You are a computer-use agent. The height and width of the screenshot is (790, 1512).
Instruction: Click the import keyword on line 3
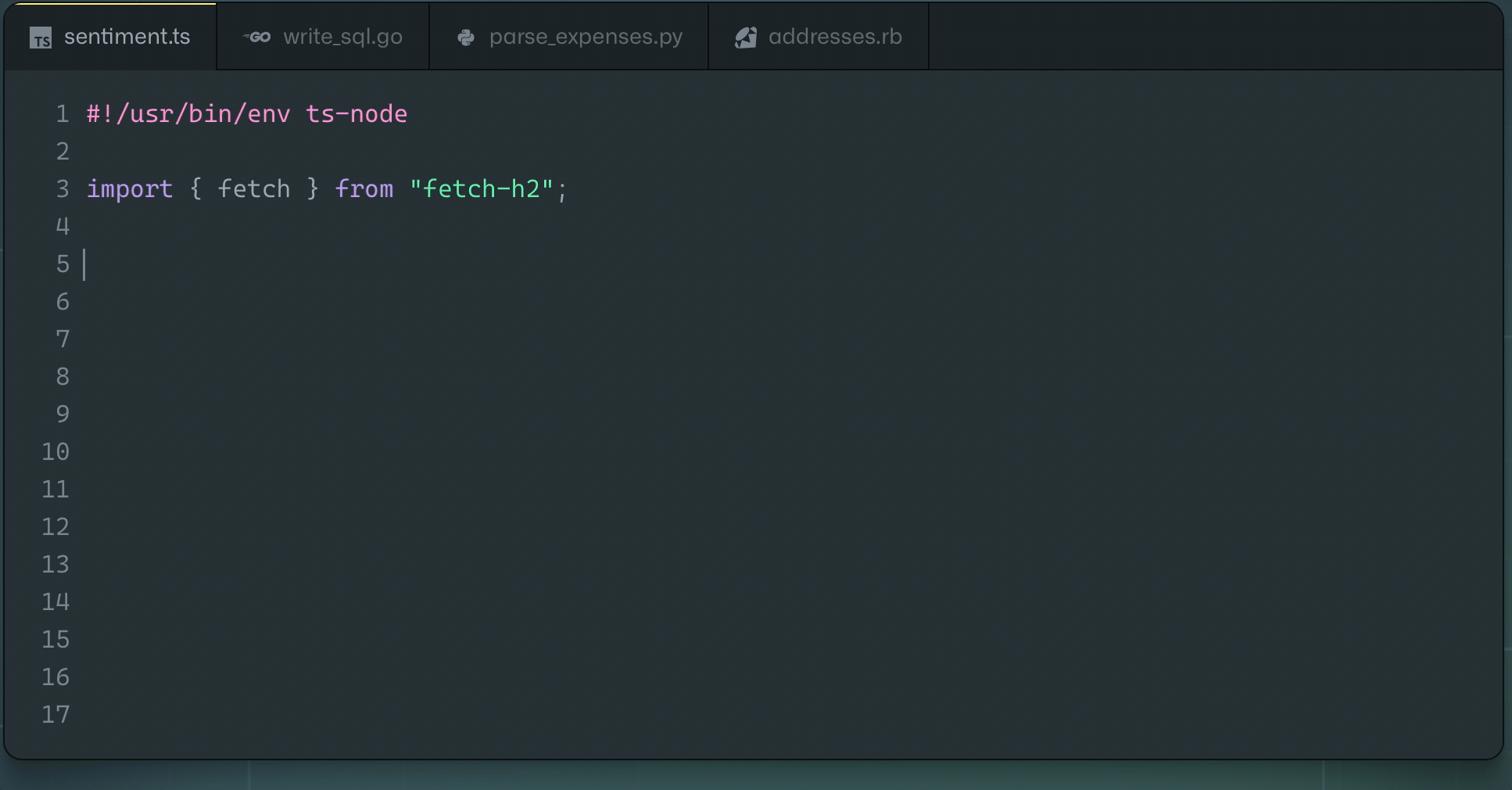point(130,189)
